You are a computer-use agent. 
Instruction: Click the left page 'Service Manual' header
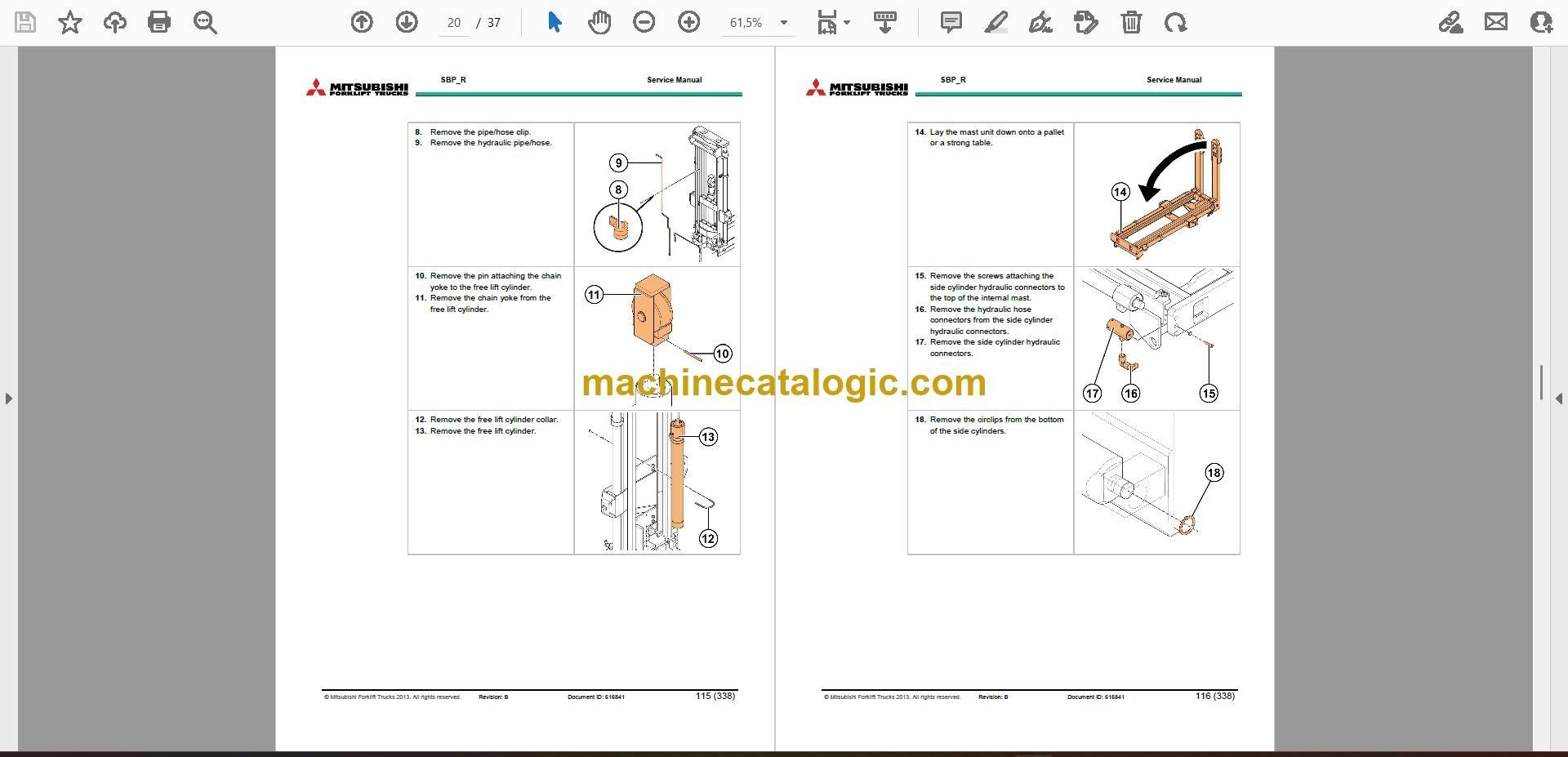(x=675, y=80)
